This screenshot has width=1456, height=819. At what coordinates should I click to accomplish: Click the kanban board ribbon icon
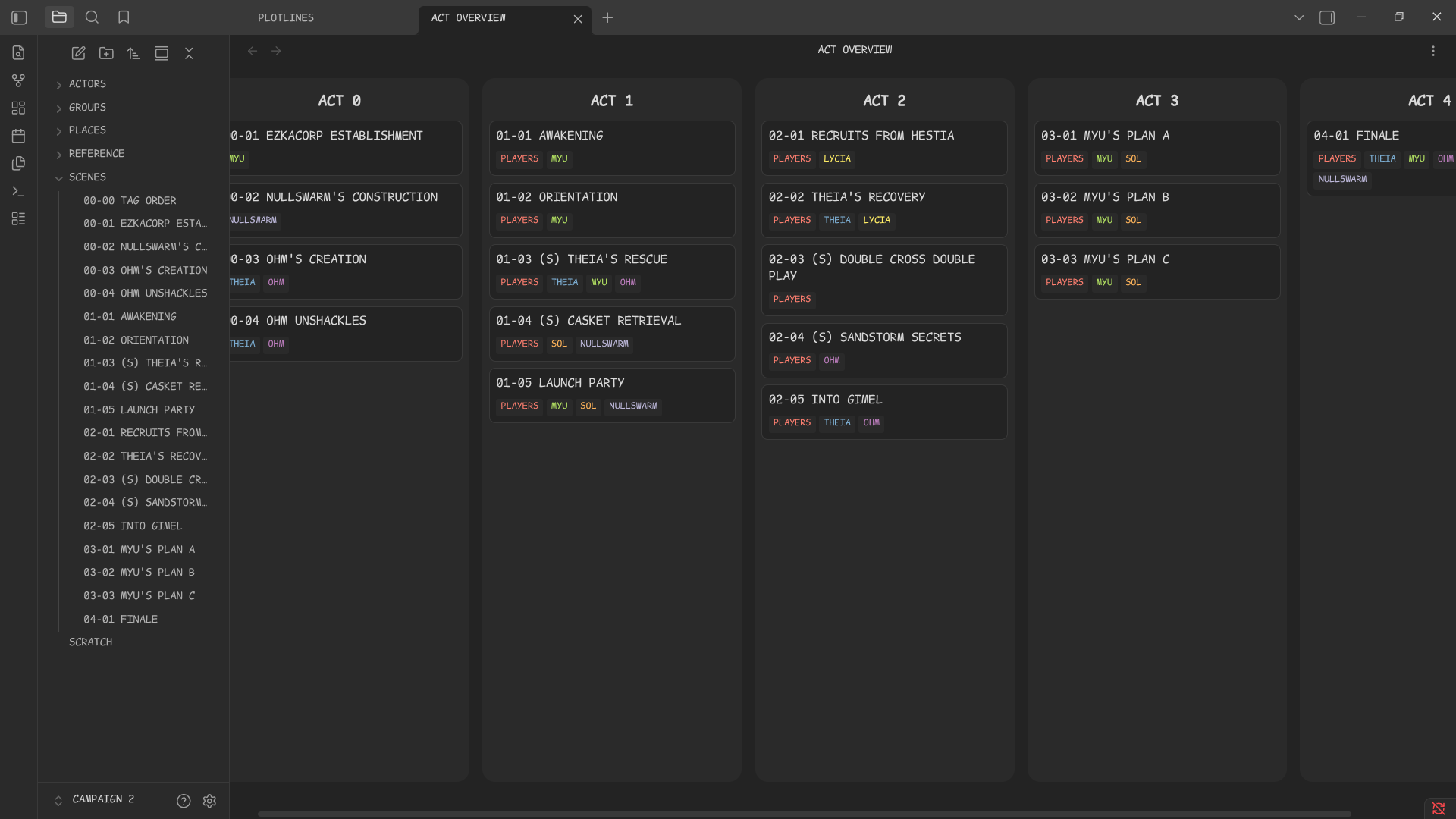click(x=19, y=218)
